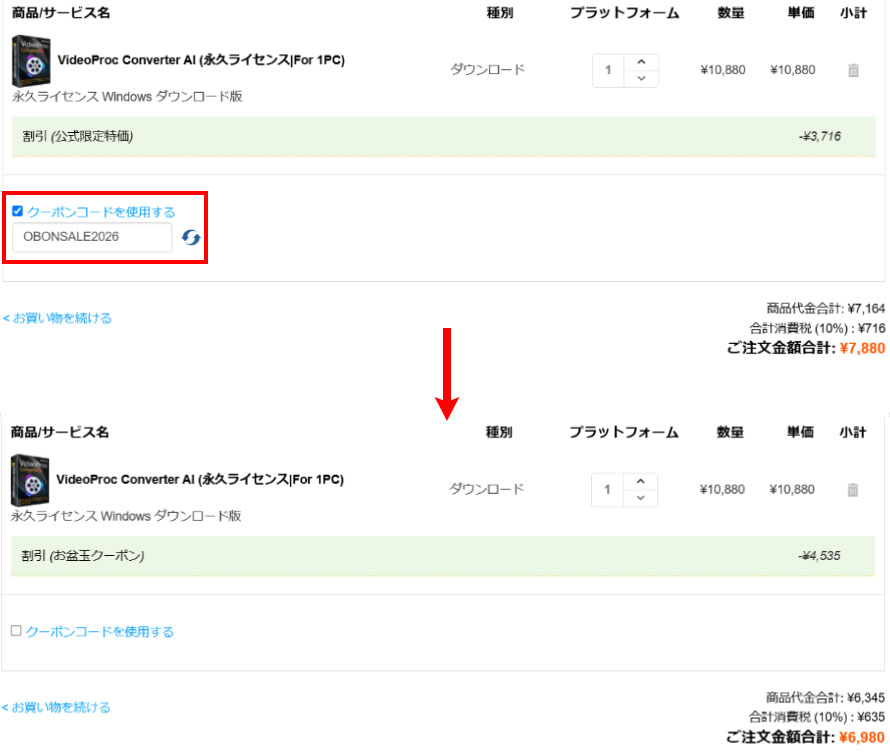Click the 商品代金合計: ¥7,164 line

click(826, 309)
